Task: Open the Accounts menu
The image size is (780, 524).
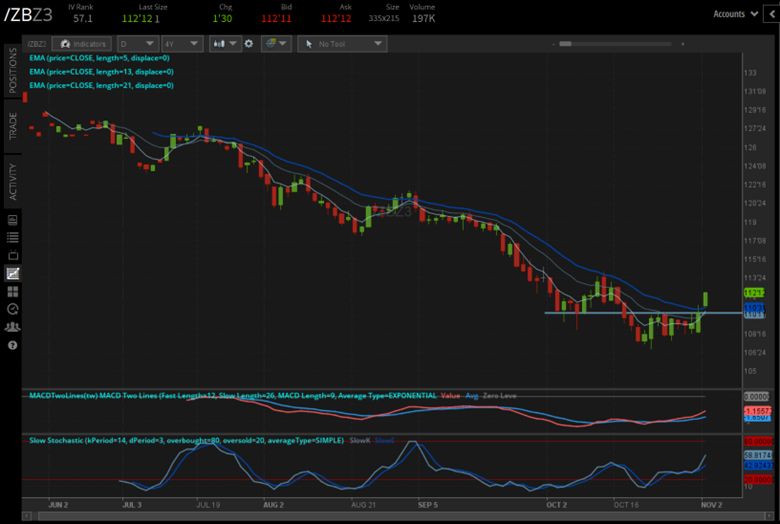Action: coord(734,14)
